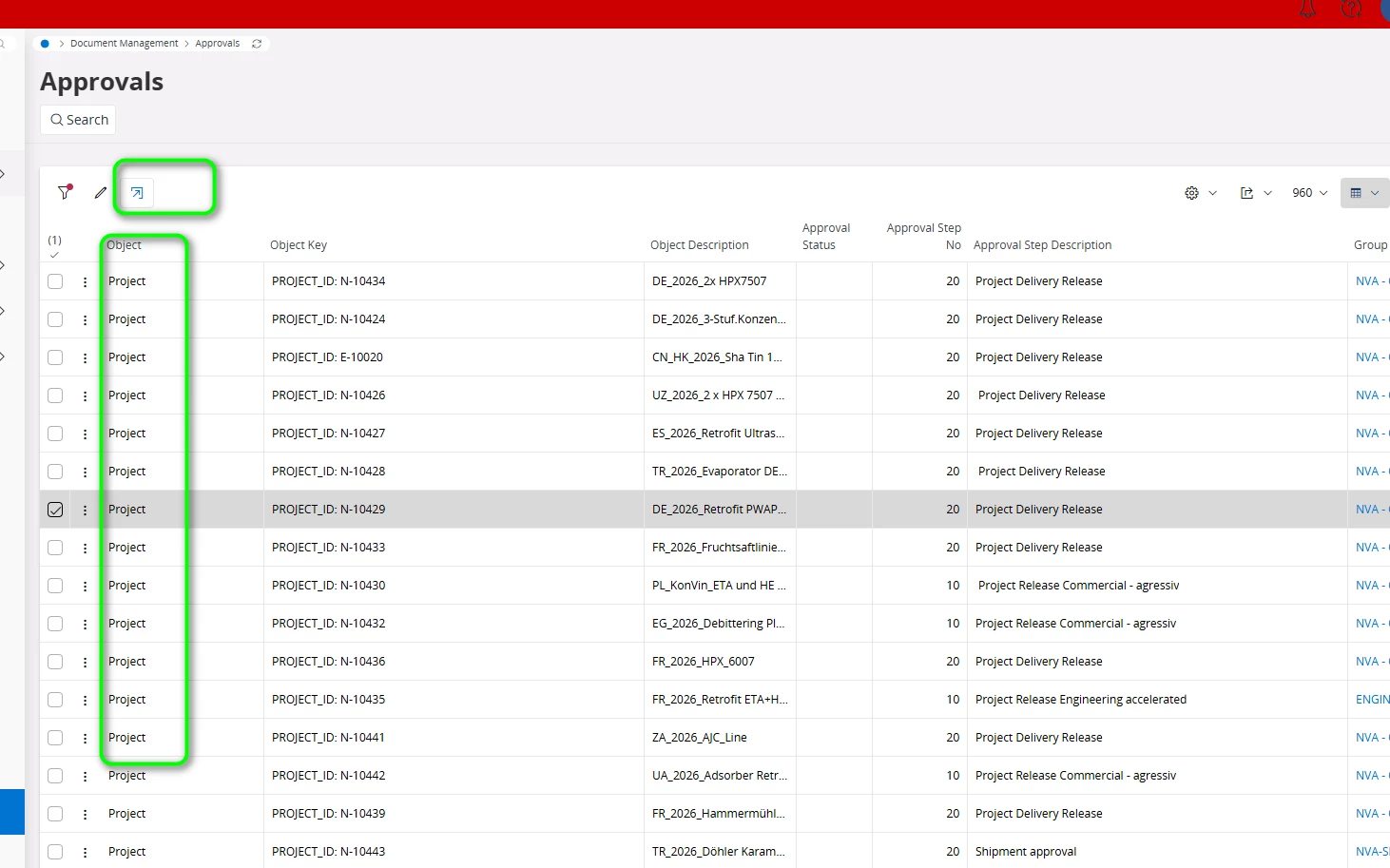Open group link NVA for row N-10434
This screenshot has width=1390, height=868.
pos(1373,281)
